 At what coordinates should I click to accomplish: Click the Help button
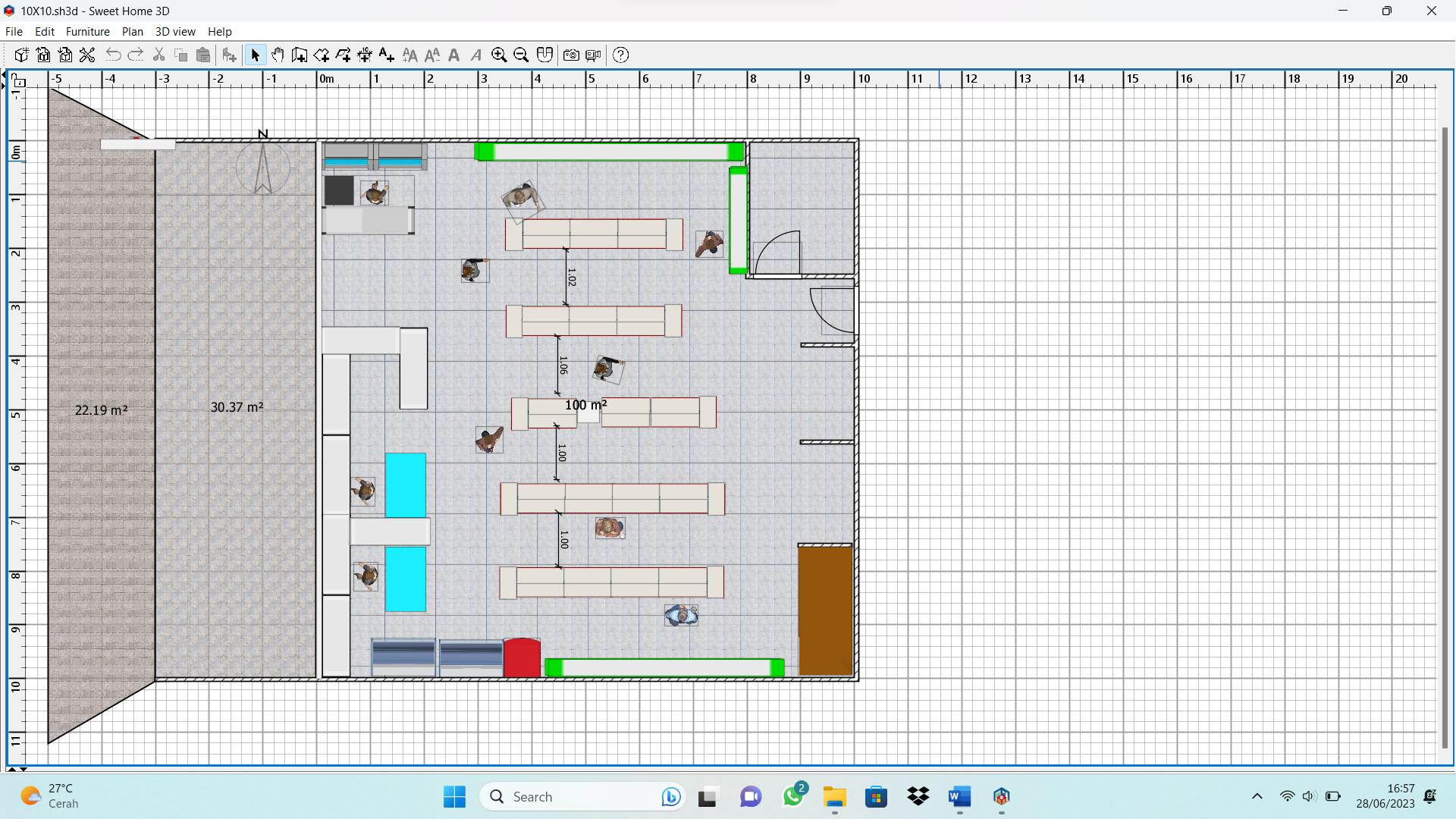coord(219,31)
